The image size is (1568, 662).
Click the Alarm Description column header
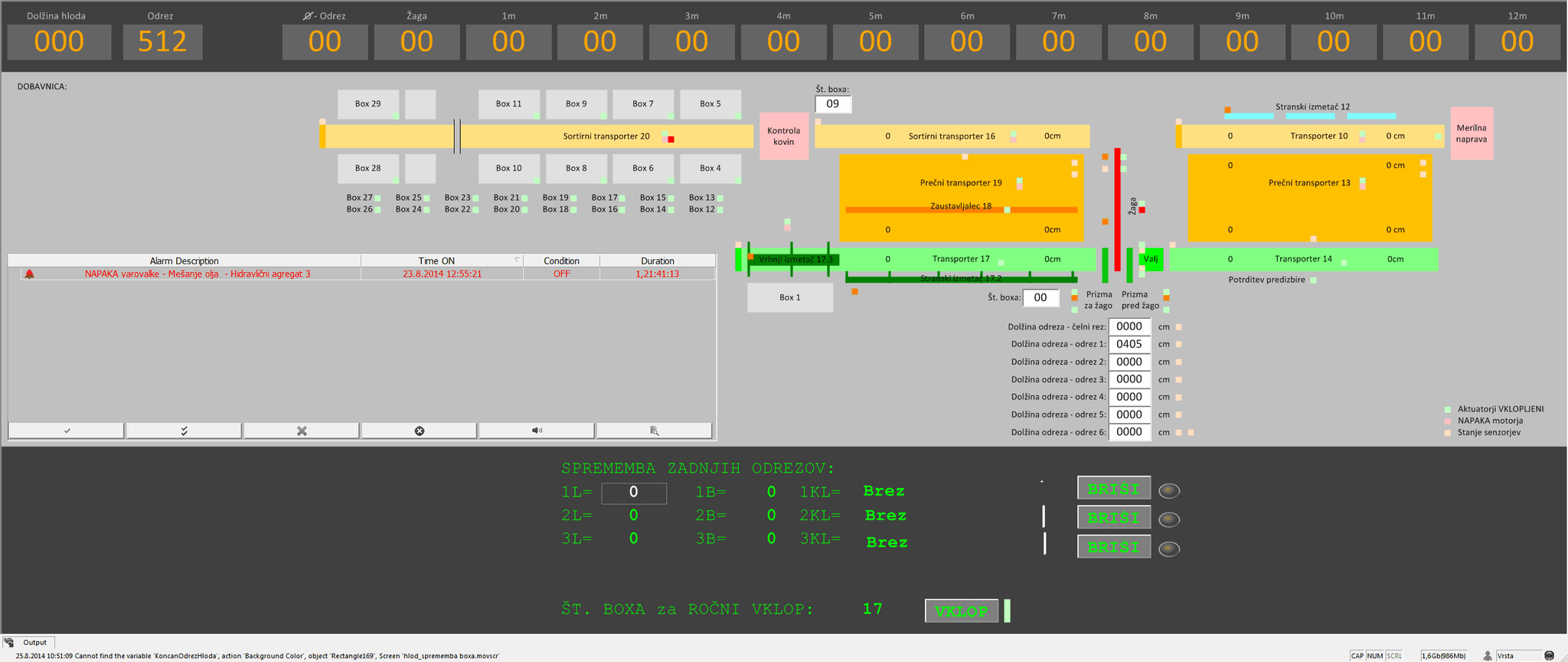click(x=184, y=261)
